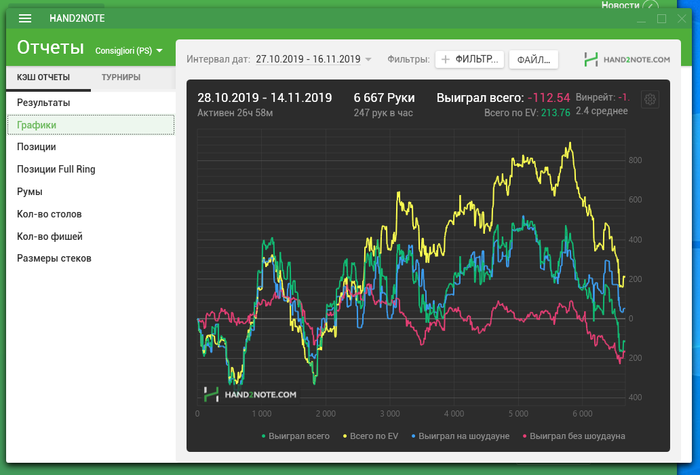
Task: Maximize the Hand2Note window
Action: [662, 18]
